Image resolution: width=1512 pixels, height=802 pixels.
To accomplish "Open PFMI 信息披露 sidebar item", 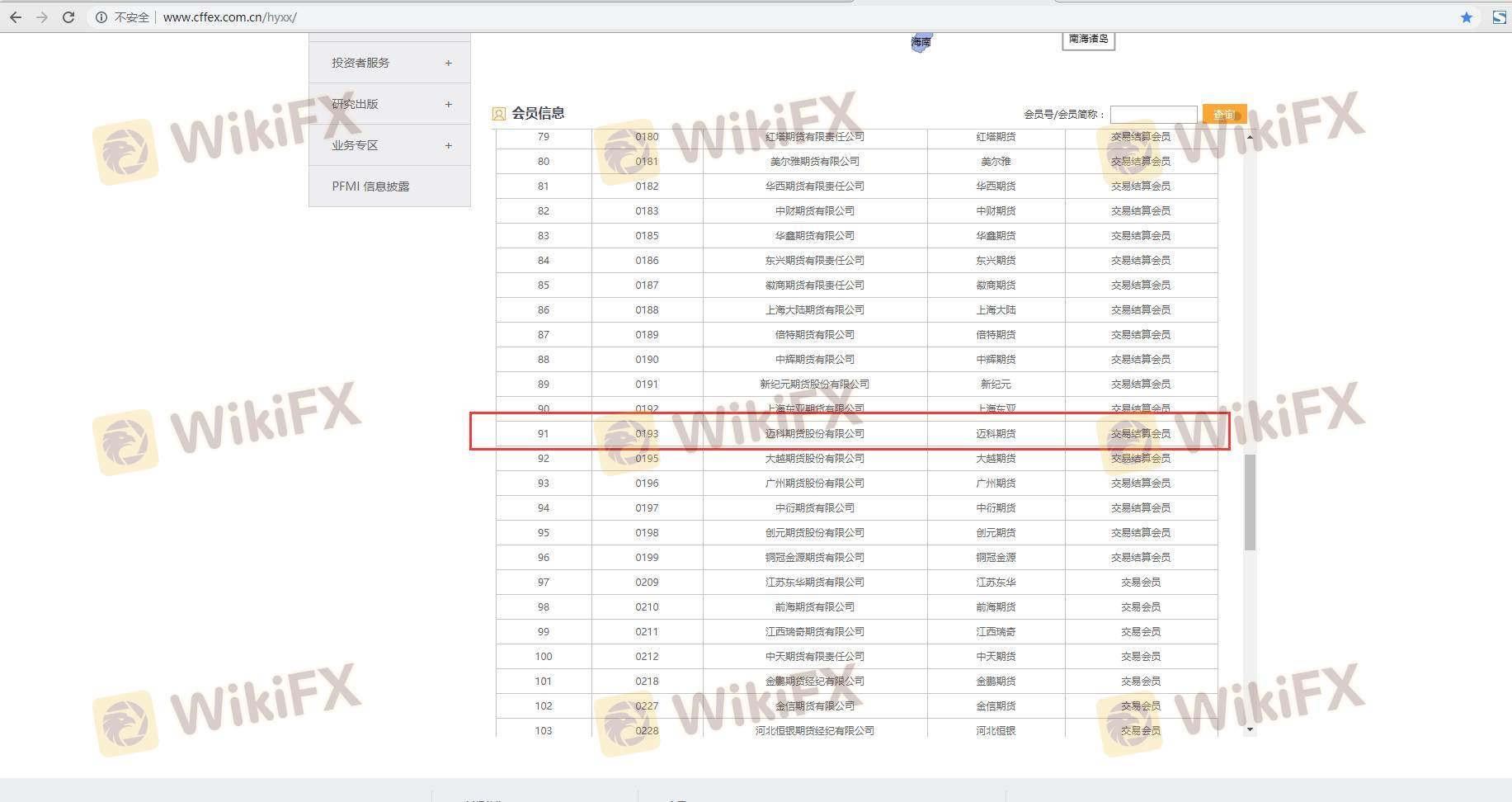I will 370,186.
